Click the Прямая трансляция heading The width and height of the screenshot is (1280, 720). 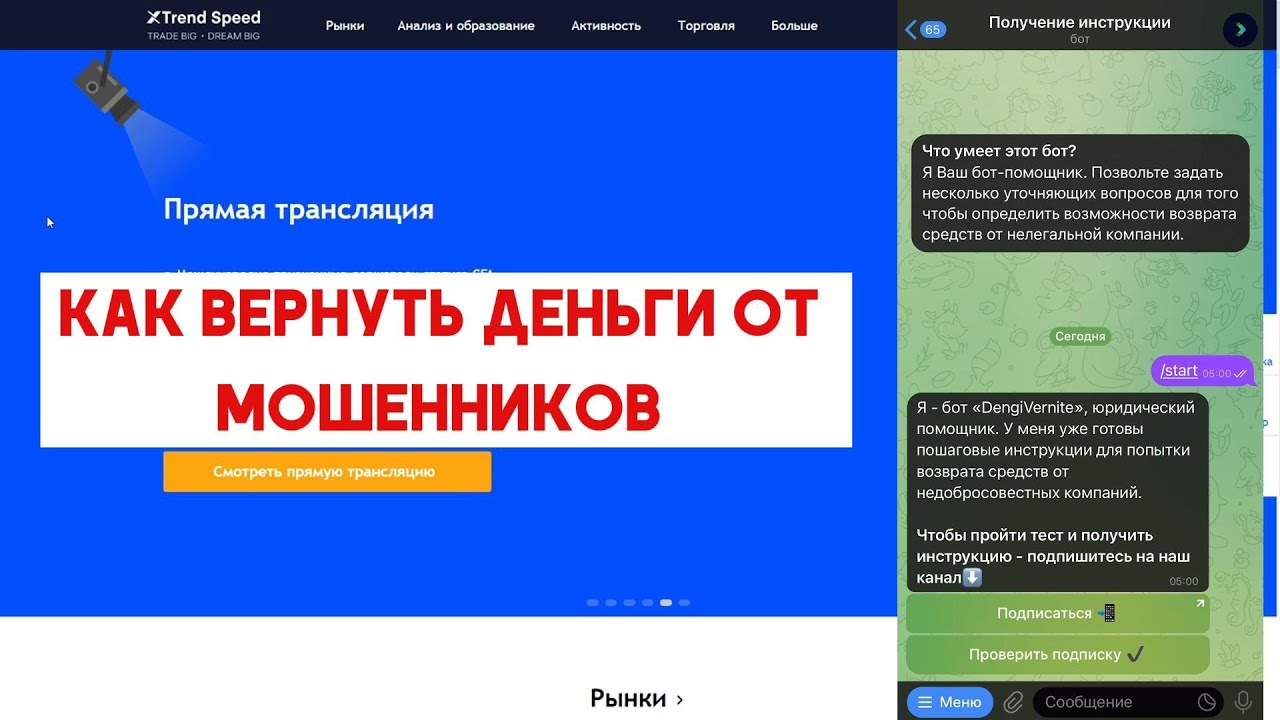point(299,209)
